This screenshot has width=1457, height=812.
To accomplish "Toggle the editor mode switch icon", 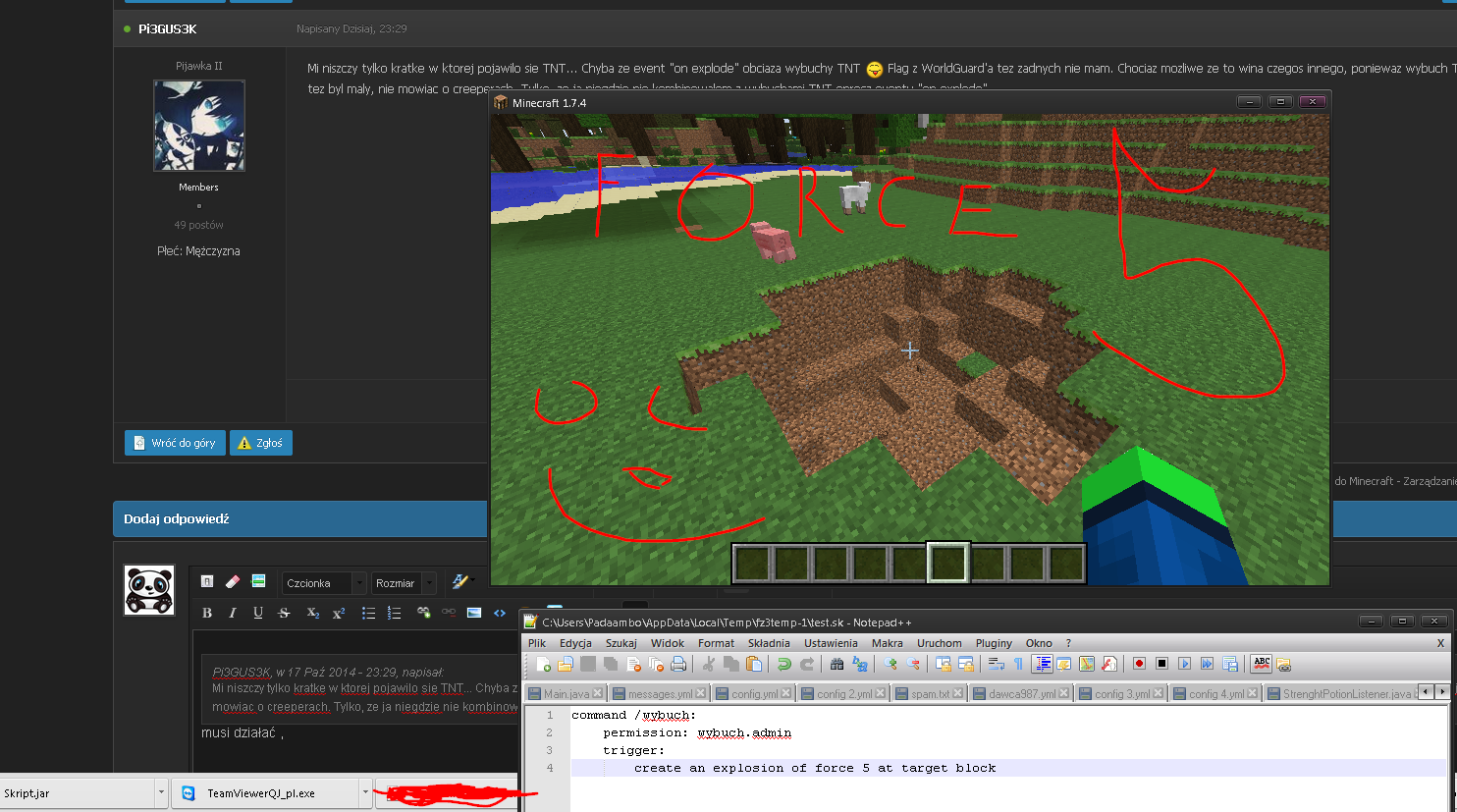I will click(x=207, y=581).
